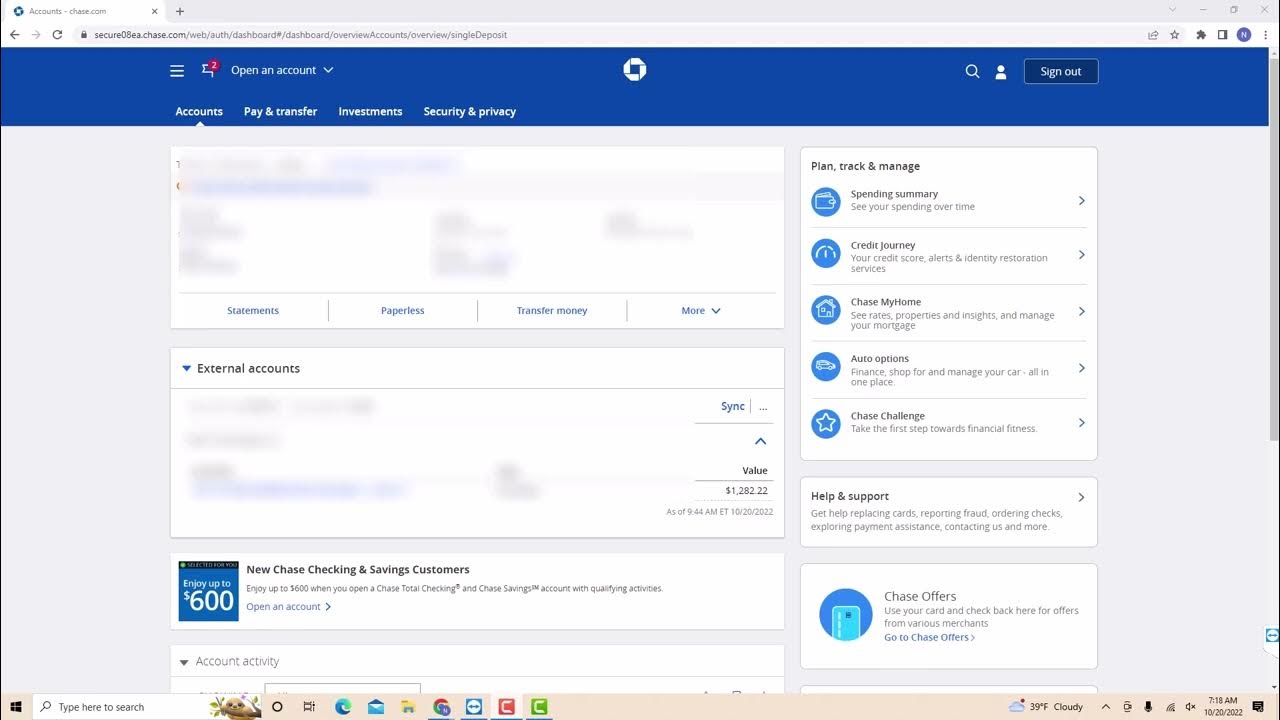Follow Go to Chase Offers link

[x=930, y=638]
